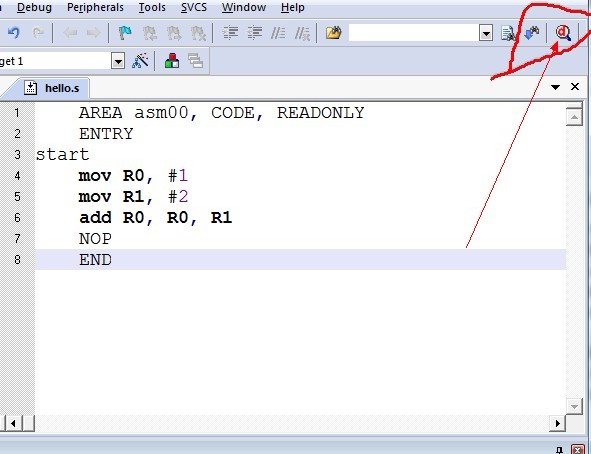This screenshot has height=454, width=591.
Task: Open the SVCS menu
Action: click(x=194, y=7)
